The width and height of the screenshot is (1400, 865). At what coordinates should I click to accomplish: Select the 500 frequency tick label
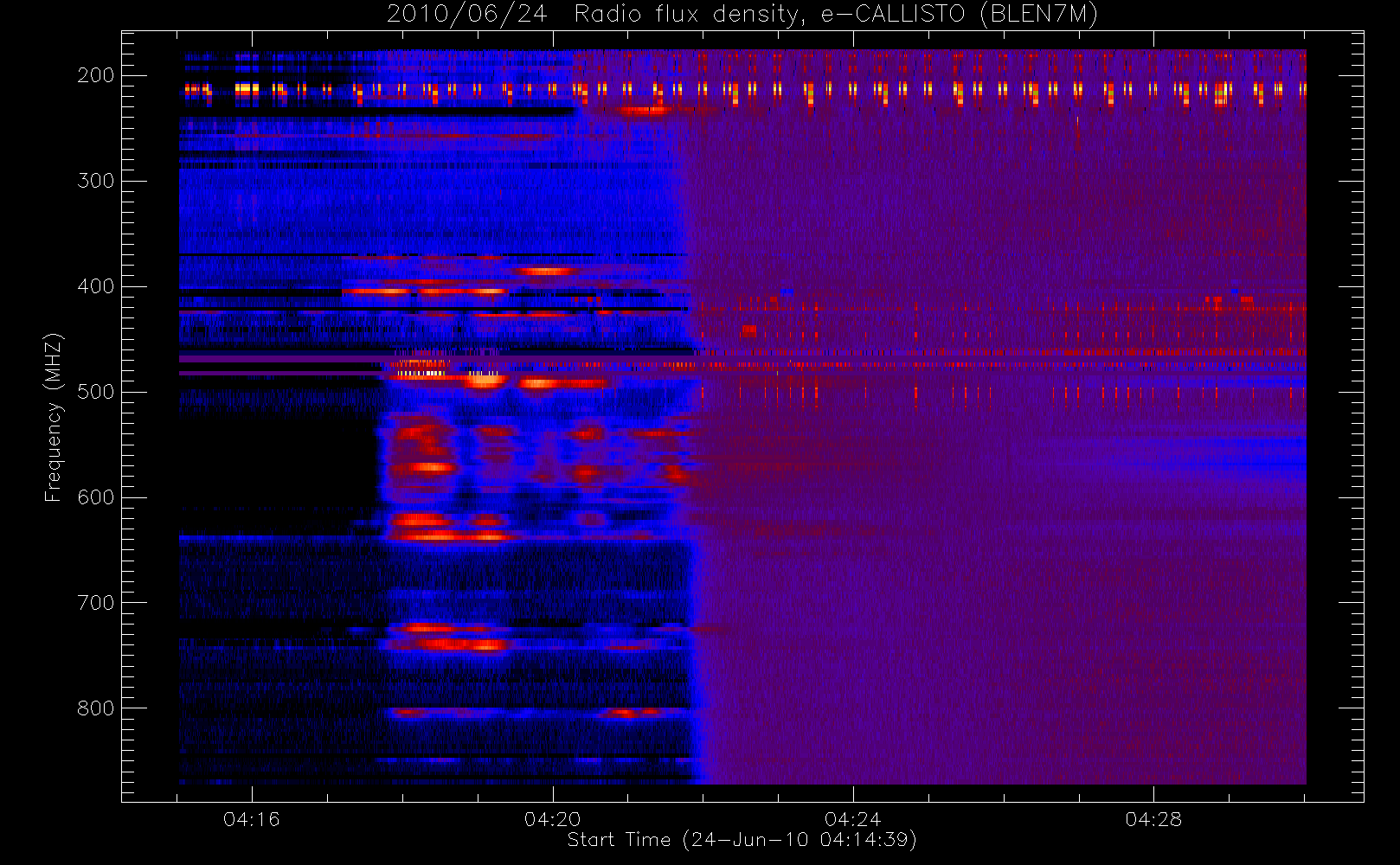[96, 392]
